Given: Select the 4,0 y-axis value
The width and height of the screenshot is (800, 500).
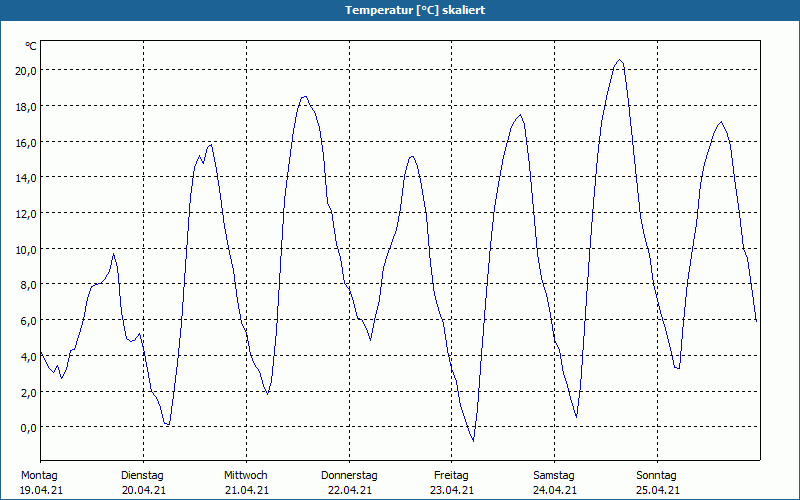Looking at the screenshot, I should [x=28, y=357].
